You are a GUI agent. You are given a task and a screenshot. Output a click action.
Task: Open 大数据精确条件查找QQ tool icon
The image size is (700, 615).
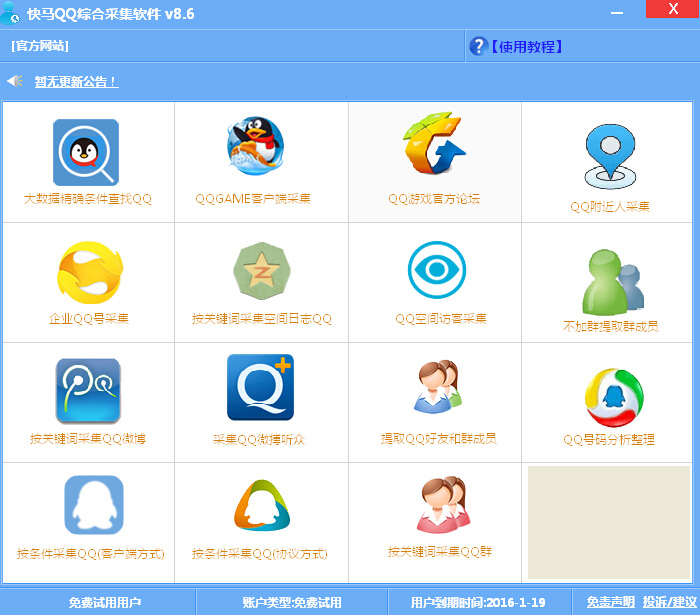tap(86, 153)
